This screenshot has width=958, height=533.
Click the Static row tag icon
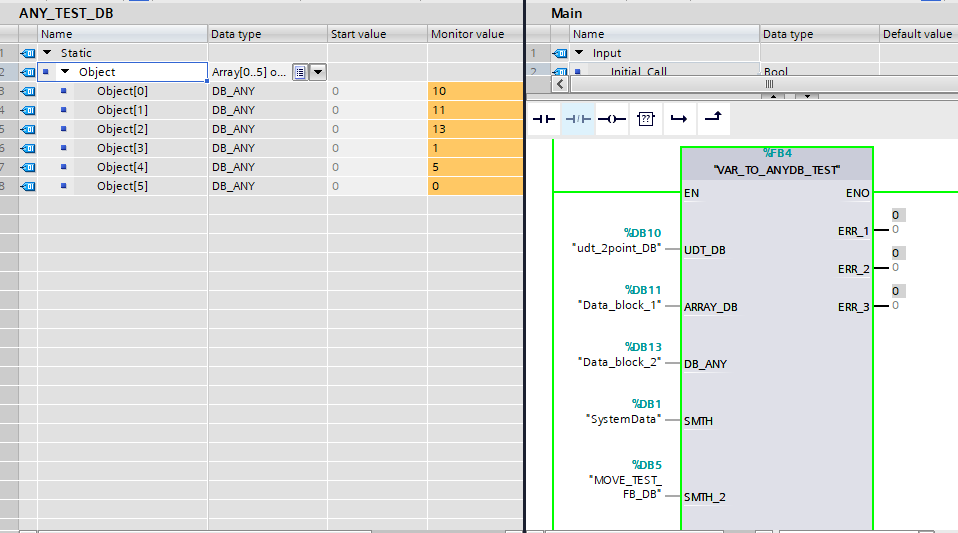pos(28,53)
